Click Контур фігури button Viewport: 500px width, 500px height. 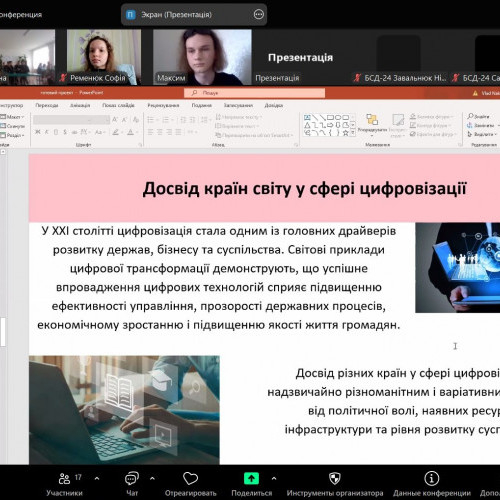(x=431, y=125)
